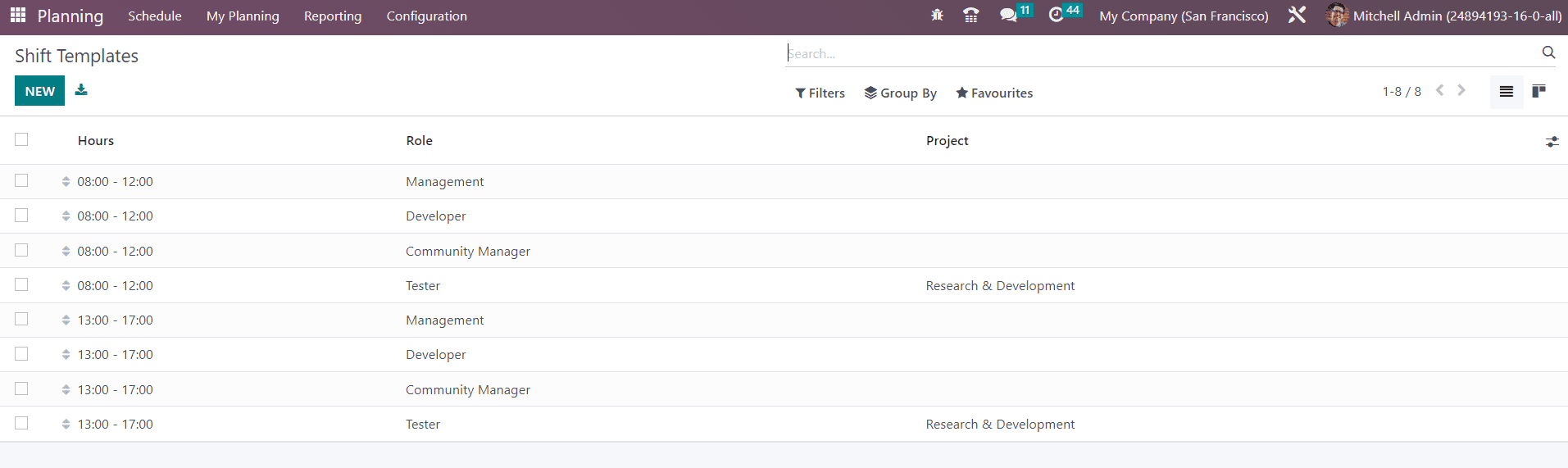Go to the previous page arrow
Image resolution: width=1568 pixels, height=468 pixels.
tap(1439, 91)
